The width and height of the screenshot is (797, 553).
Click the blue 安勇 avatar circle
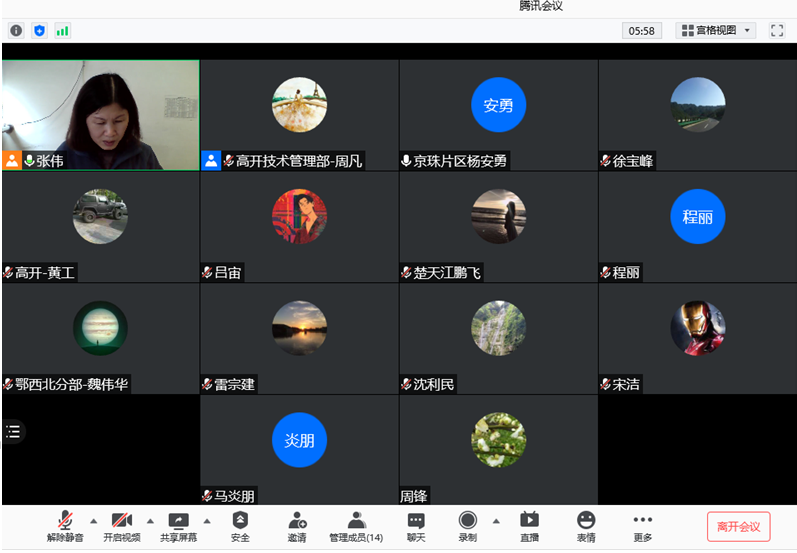click(499, 105)
